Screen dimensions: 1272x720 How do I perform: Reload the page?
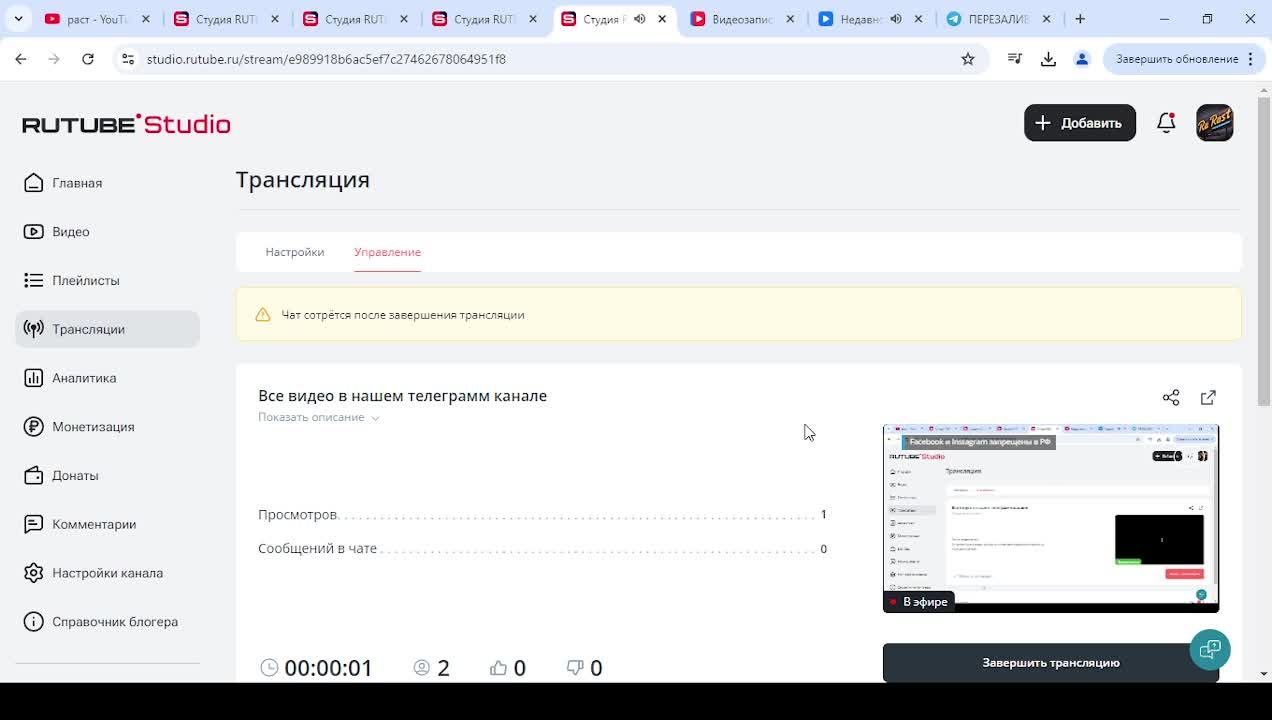[88, 59]
